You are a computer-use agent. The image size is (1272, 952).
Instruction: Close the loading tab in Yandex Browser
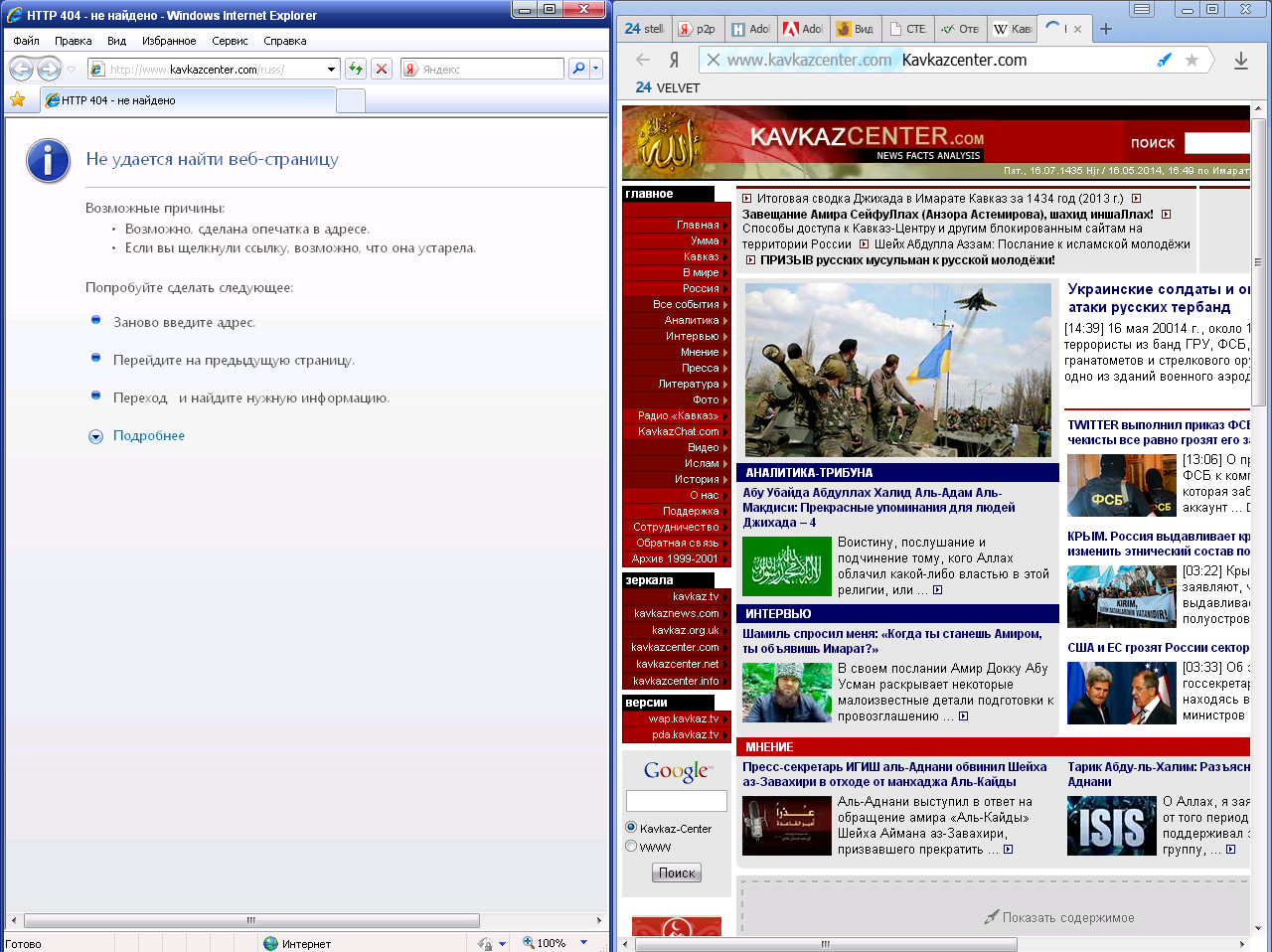[x=1078, y=29]
